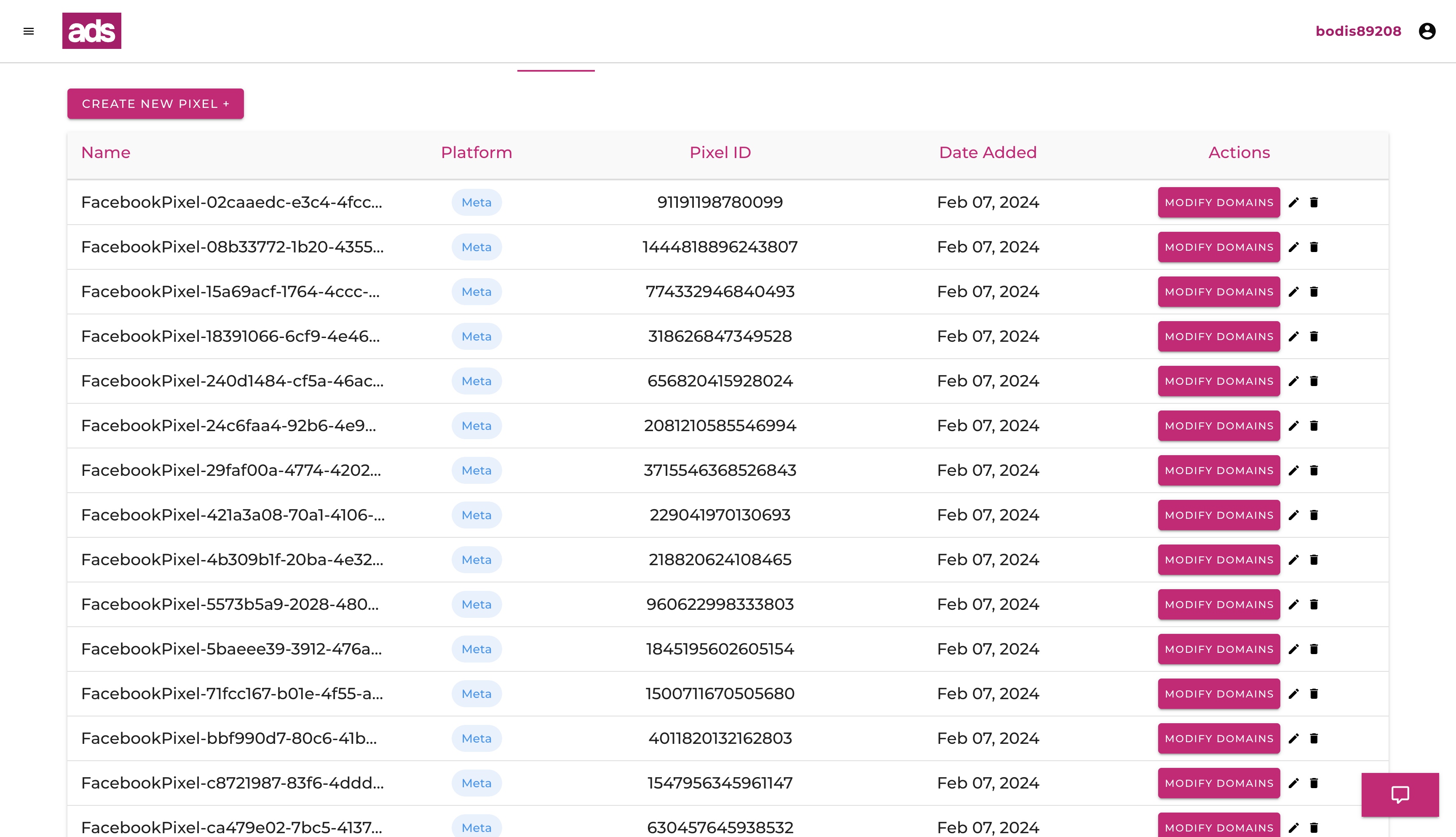The height and width of the screenshot is (837, 1456).
Task: Open the bodis89208 username link
Action: point(1358,31)
